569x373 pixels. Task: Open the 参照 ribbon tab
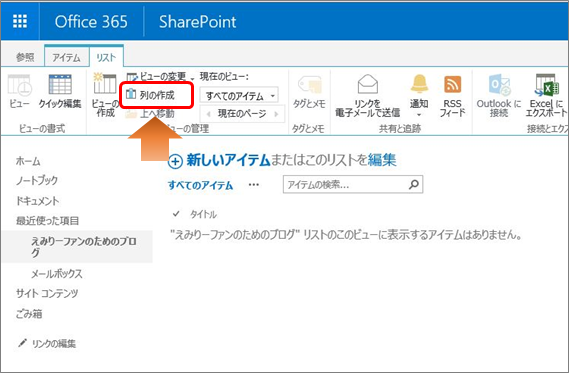coord(25,57)
